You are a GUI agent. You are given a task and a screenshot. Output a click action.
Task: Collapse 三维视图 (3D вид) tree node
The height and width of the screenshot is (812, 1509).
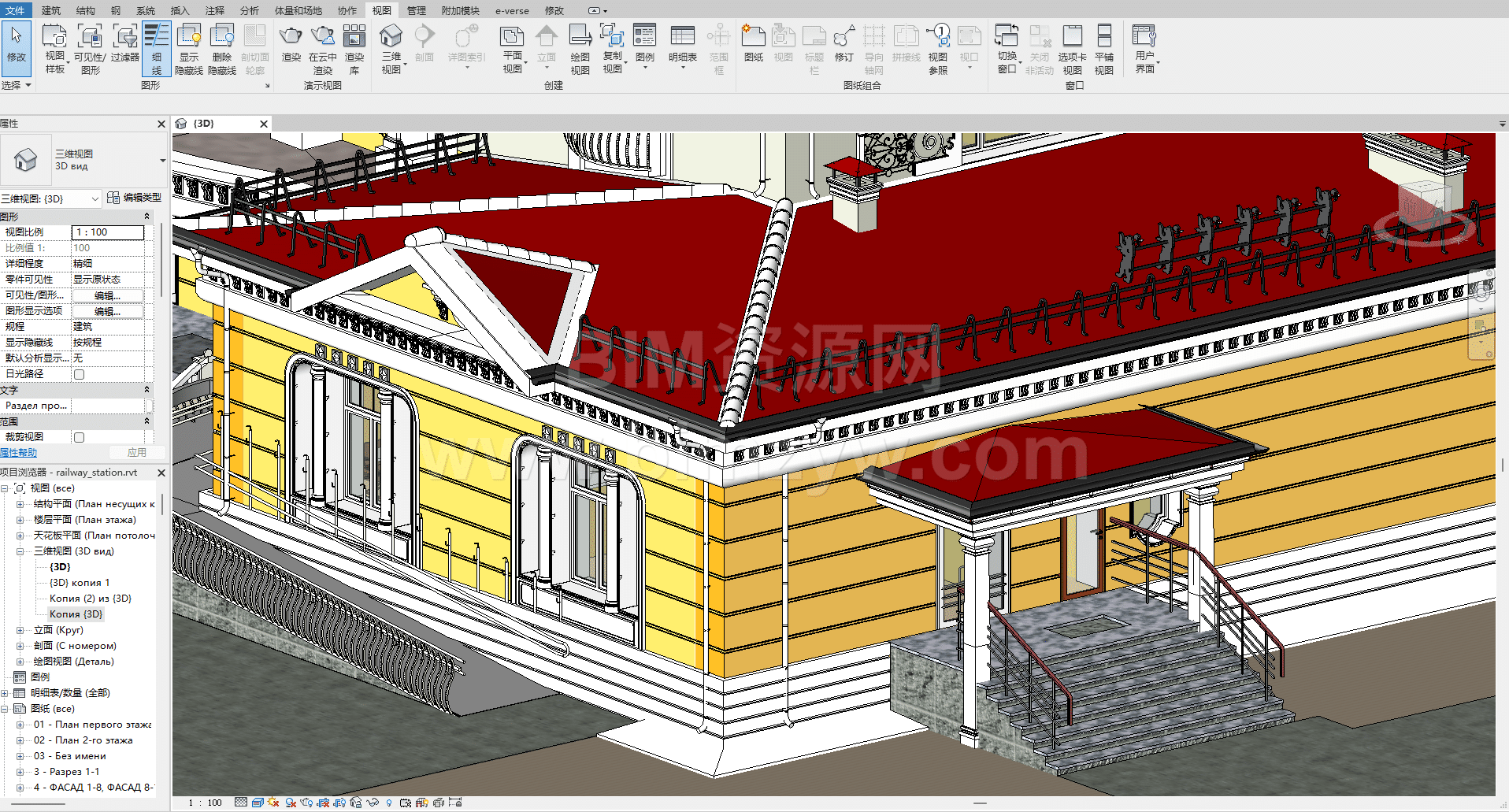pyautogui.click(x=20, y=551)
